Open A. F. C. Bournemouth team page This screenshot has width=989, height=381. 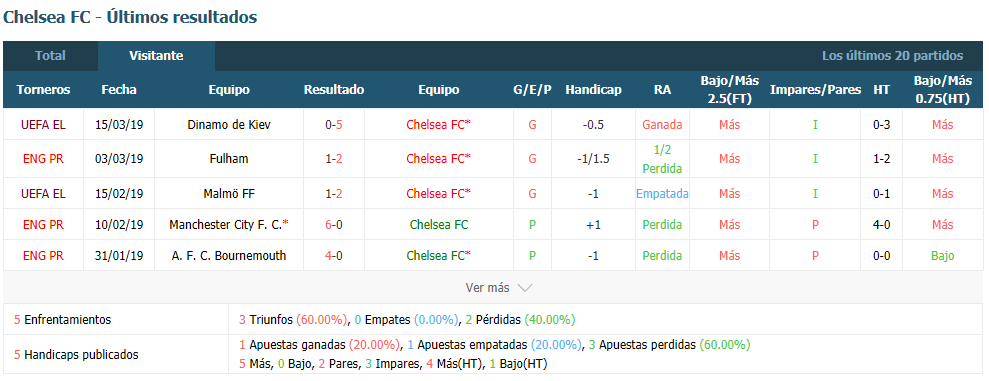point(229,255)
